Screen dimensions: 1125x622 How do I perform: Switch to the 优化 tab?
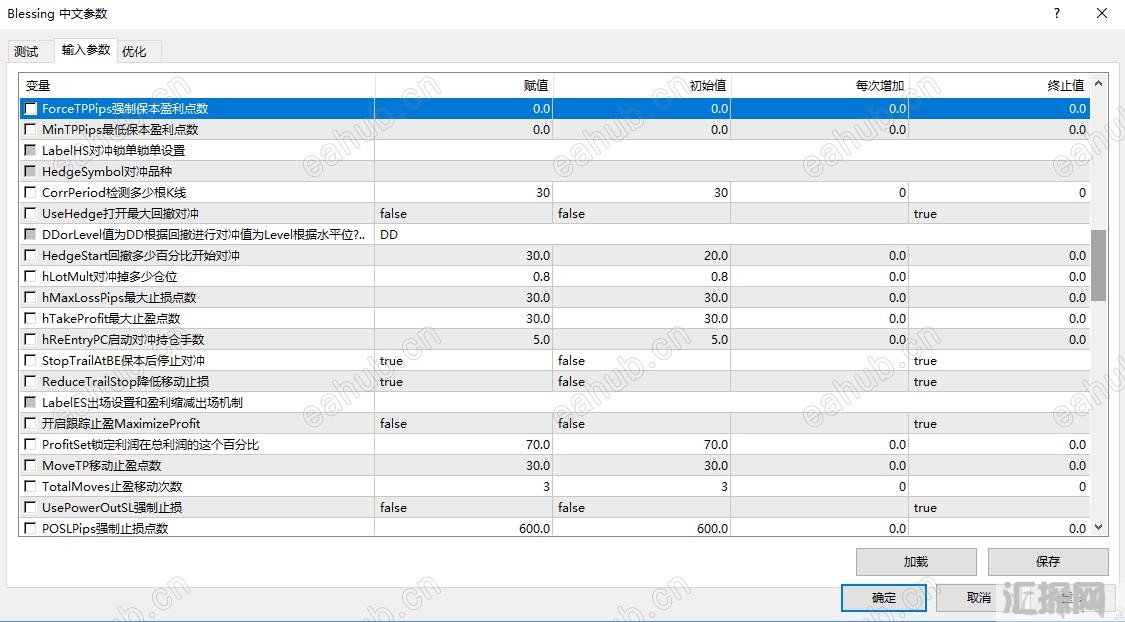click(134, 52)
